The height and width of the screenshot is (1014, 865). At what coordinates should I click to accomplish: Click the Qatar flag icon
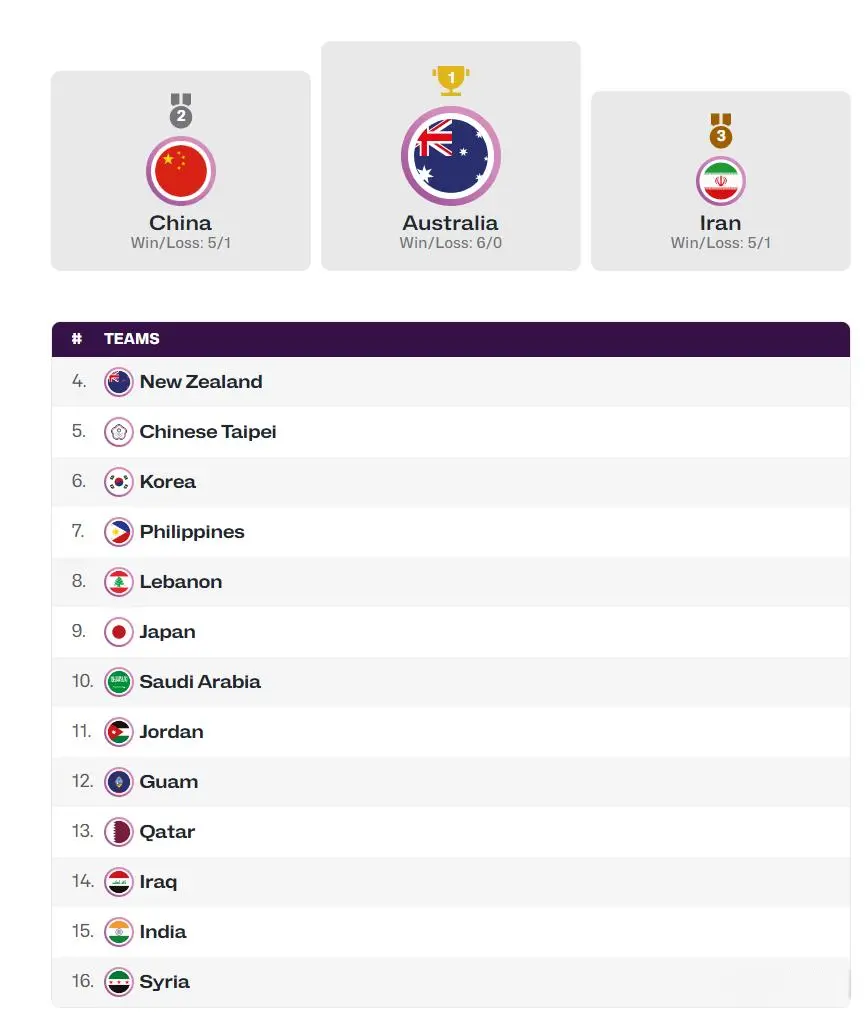coord(118,832)
